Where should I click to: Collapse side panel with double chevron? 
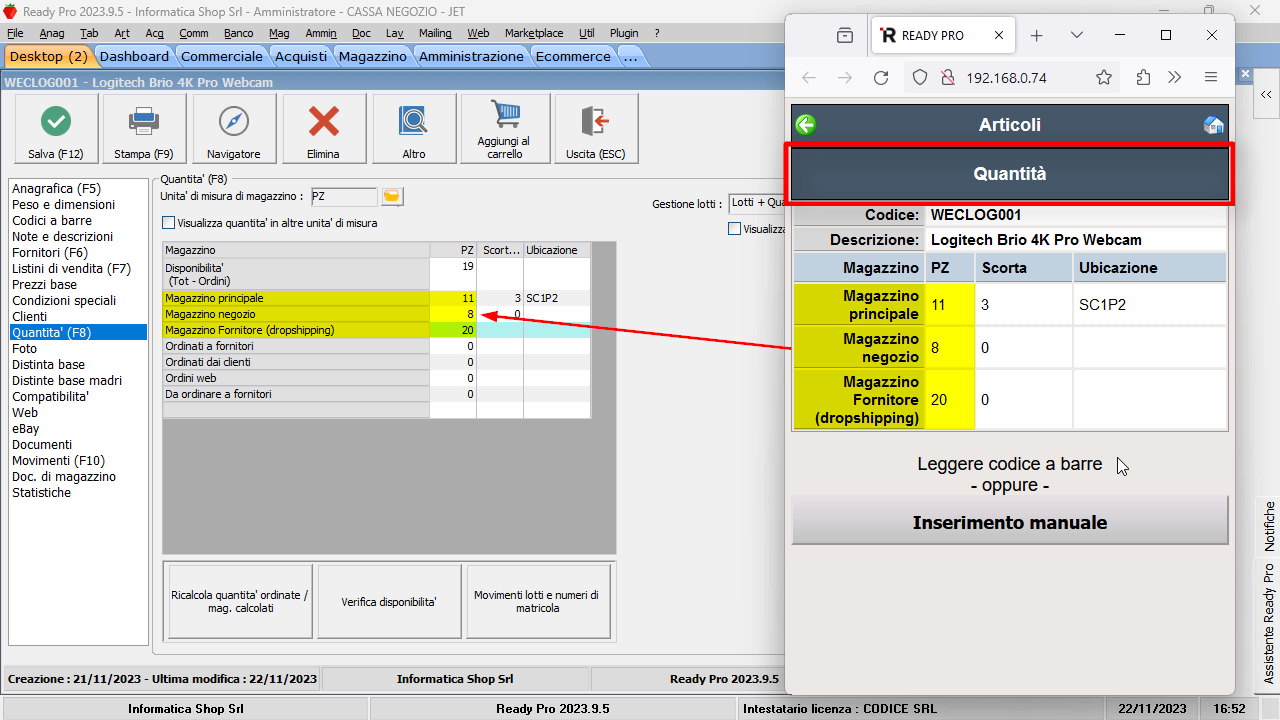[1266, 94]
